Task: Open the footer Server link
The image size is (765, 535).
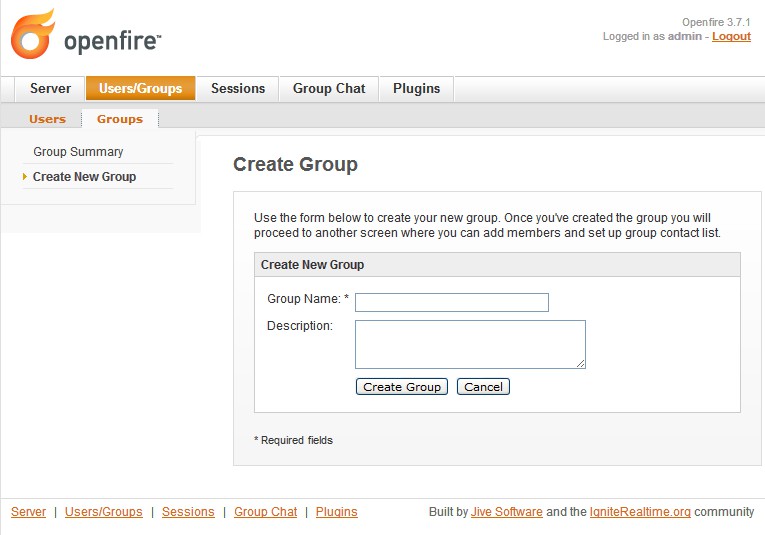Action: coord(28,512)
